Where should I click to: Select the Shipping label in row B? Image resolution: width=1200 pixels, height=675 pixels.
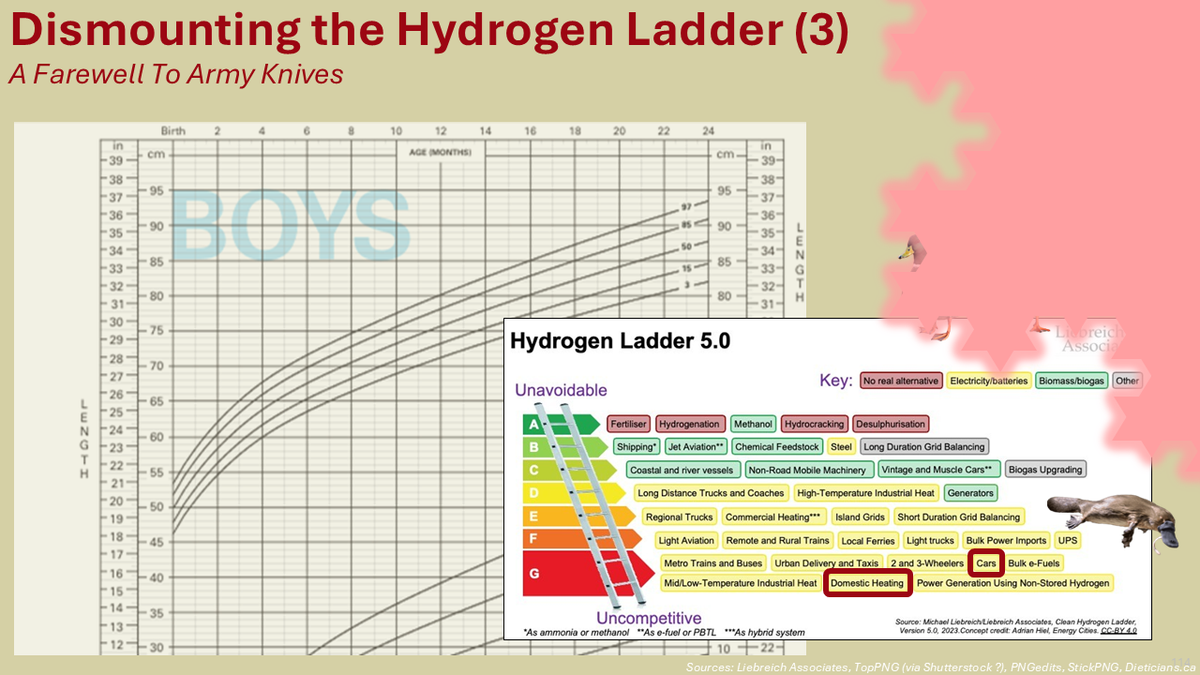tap(636, 446)
